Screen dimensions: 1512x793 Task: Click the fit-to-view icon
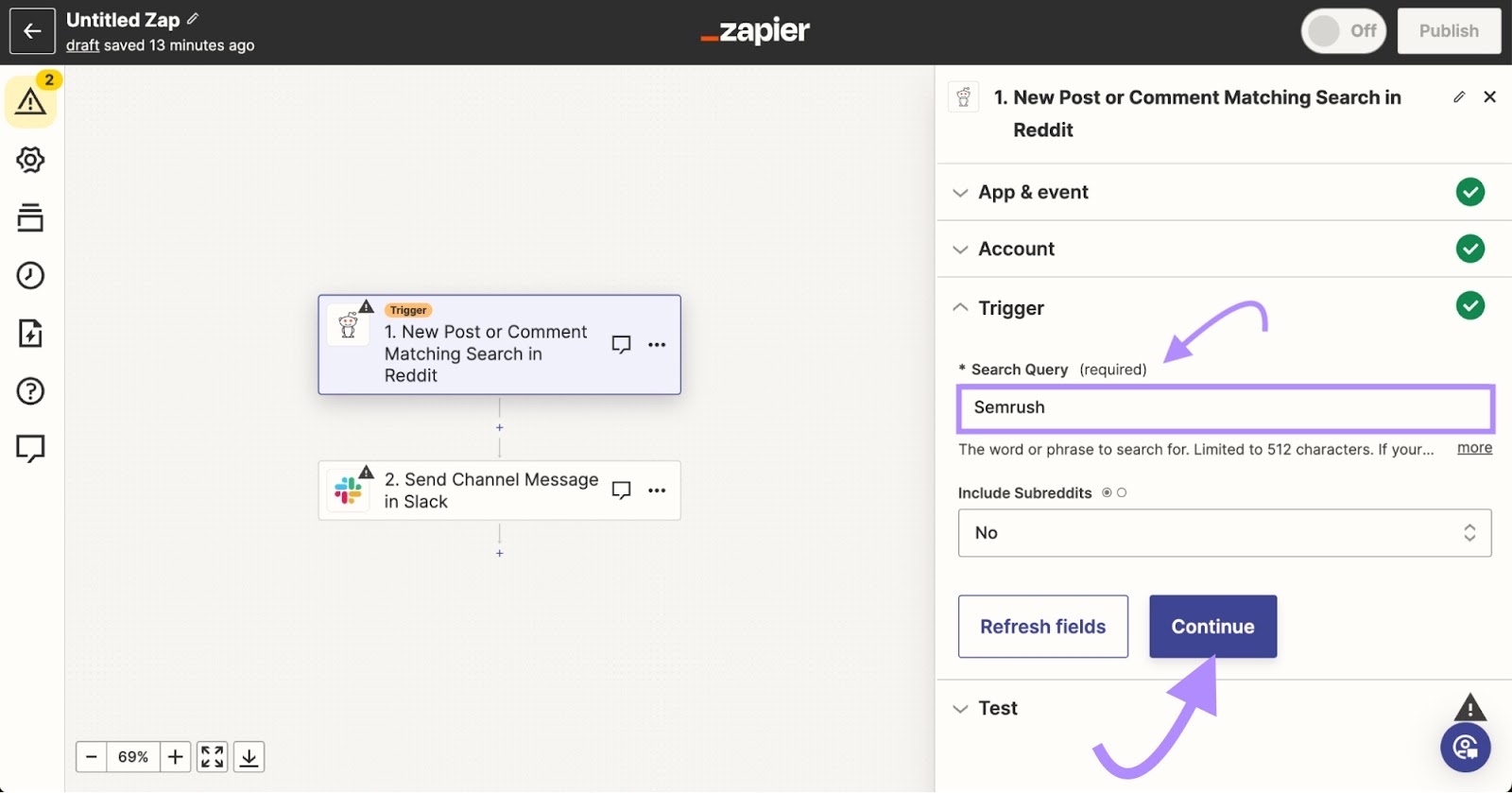click(x=212, y=757)
